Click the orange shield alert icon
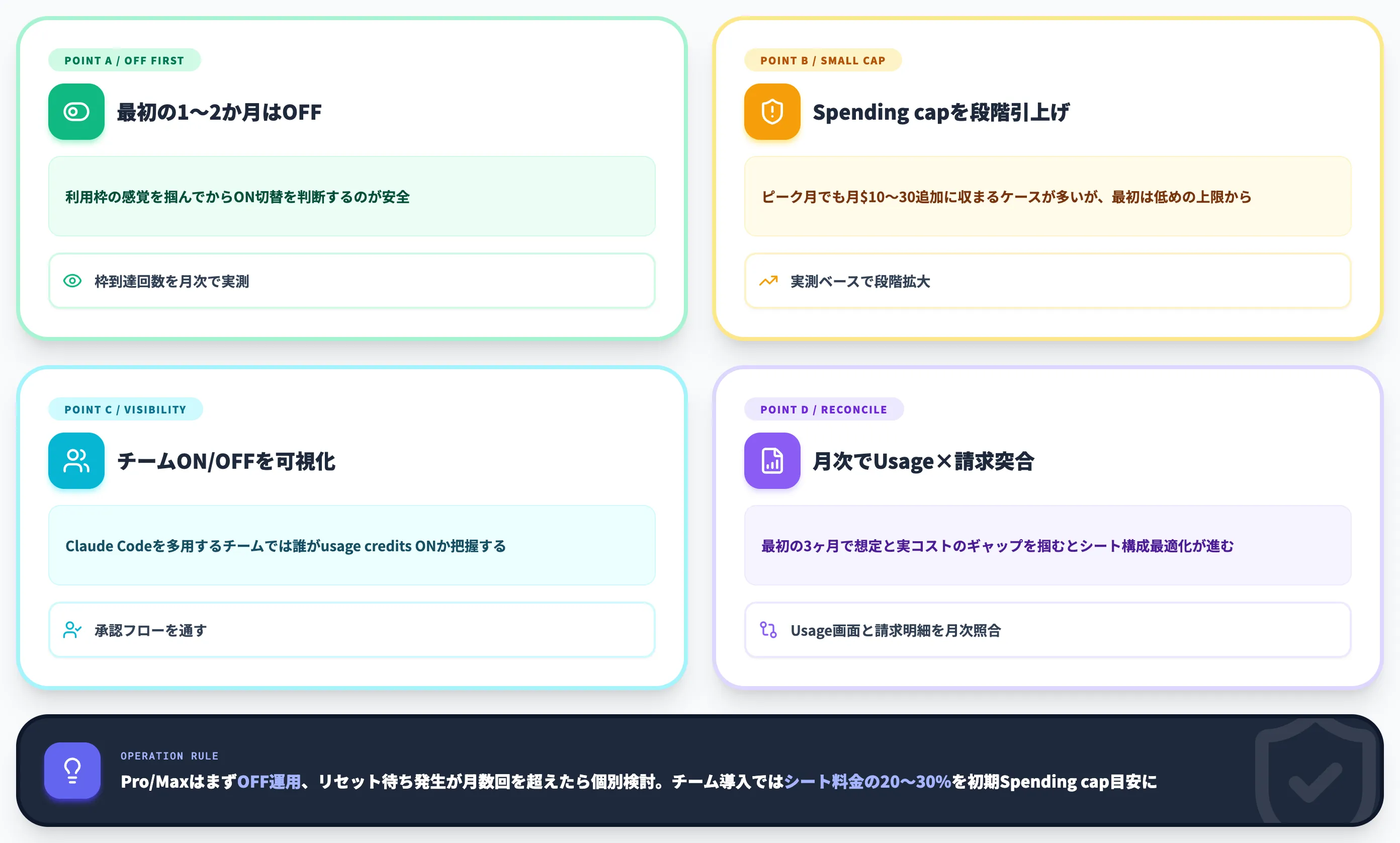 (x=772, y=112)
